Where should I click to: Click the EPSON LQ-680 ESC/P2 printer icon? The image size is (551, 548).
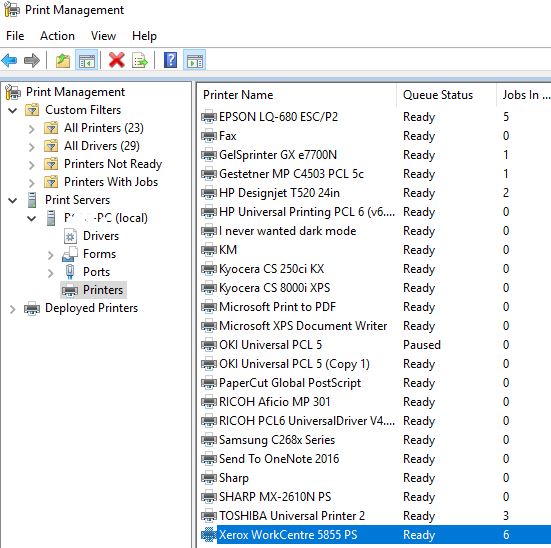pos(209,117)
